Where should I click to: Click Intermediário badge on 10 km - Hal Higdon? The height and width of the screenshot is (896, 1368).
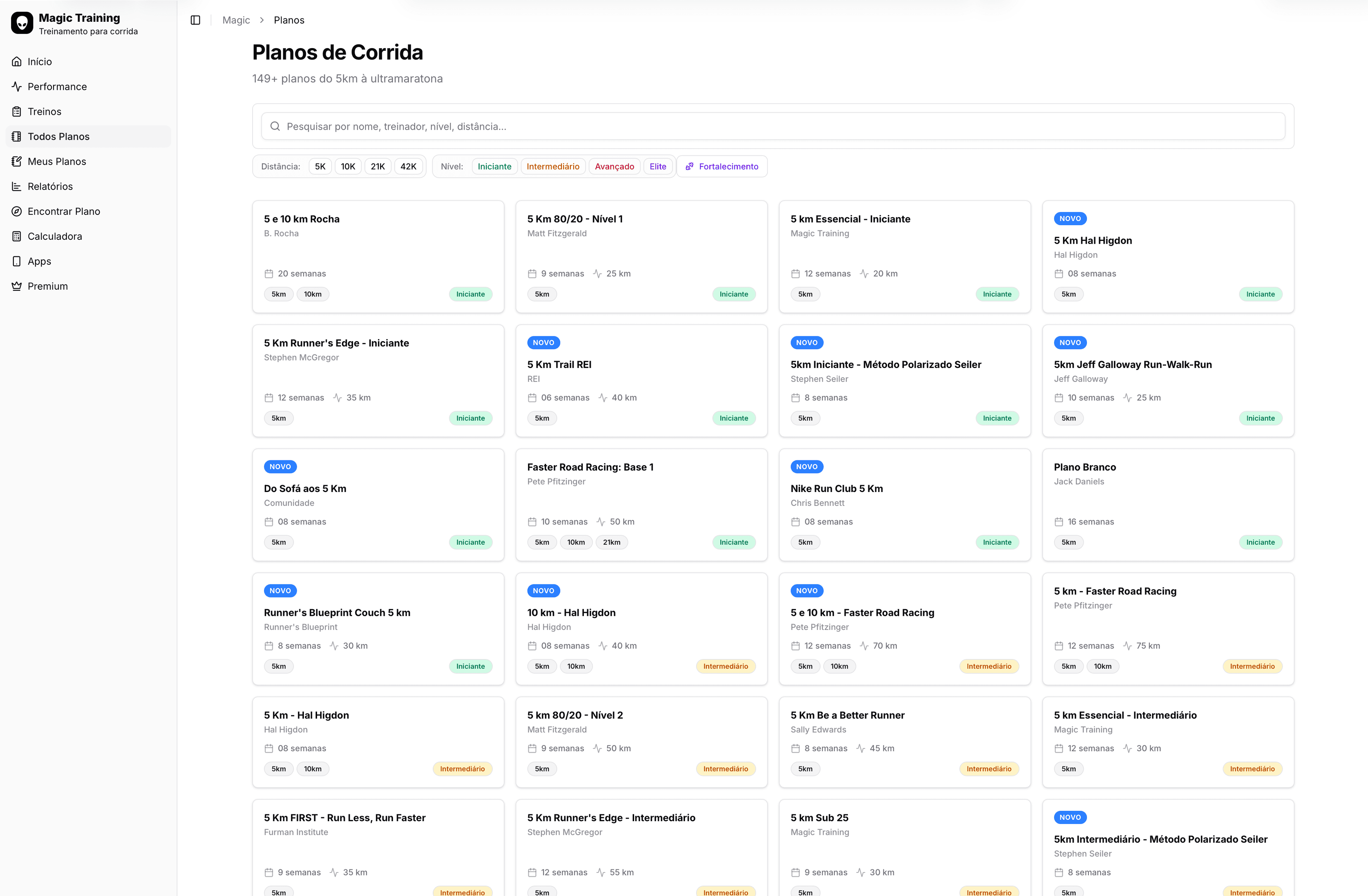(725, 667)
